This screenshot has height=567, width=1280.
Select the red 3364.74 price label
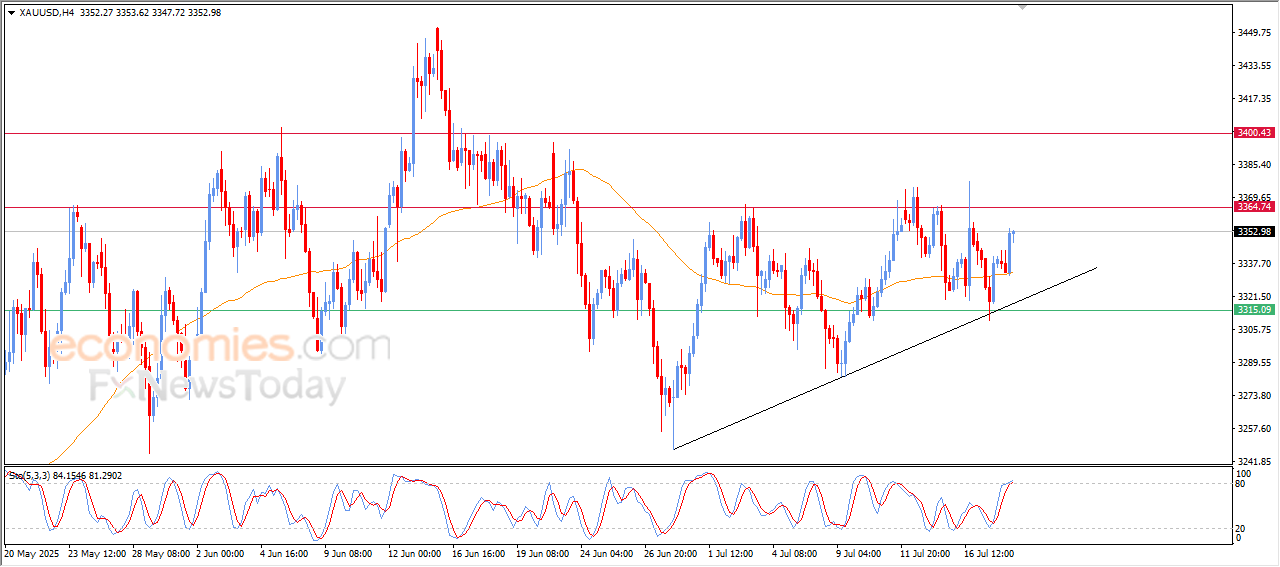click(x=1254, y=207)
